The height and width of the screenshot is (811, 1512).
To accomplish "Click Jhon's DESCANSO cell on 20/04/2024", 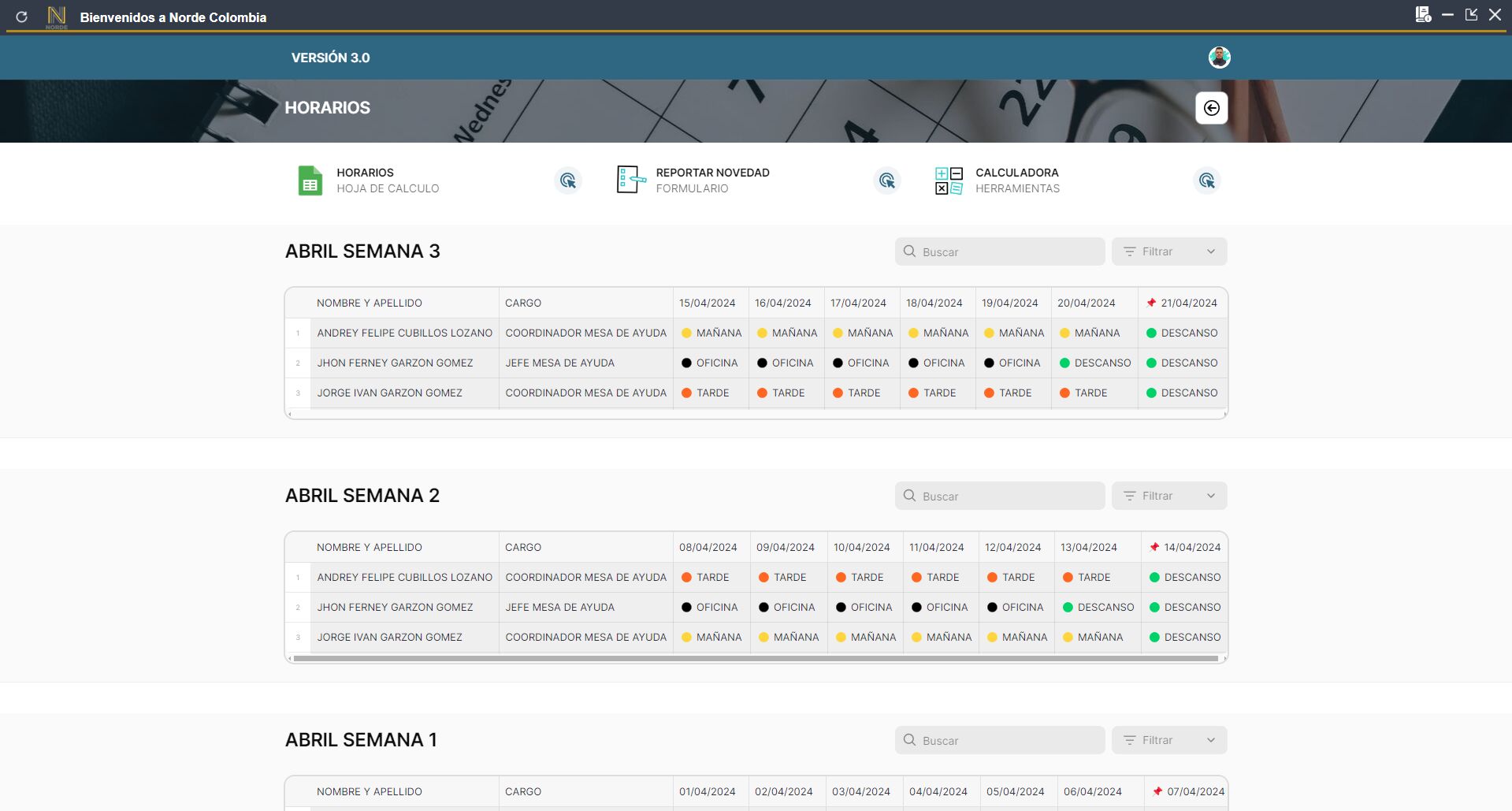I will (1095, 363).
